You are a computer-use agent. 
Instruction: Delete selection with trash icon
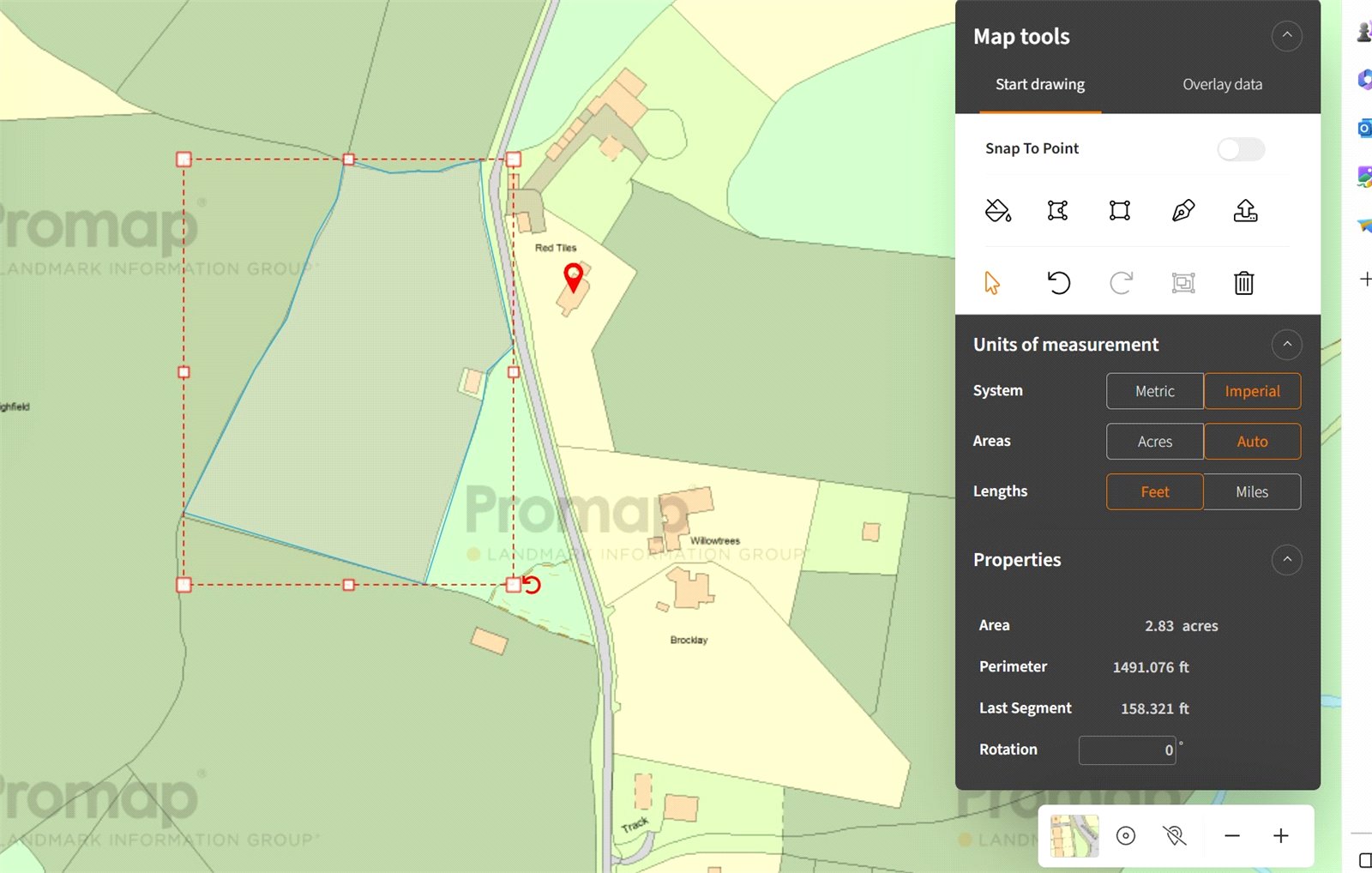click(1243, 283)
